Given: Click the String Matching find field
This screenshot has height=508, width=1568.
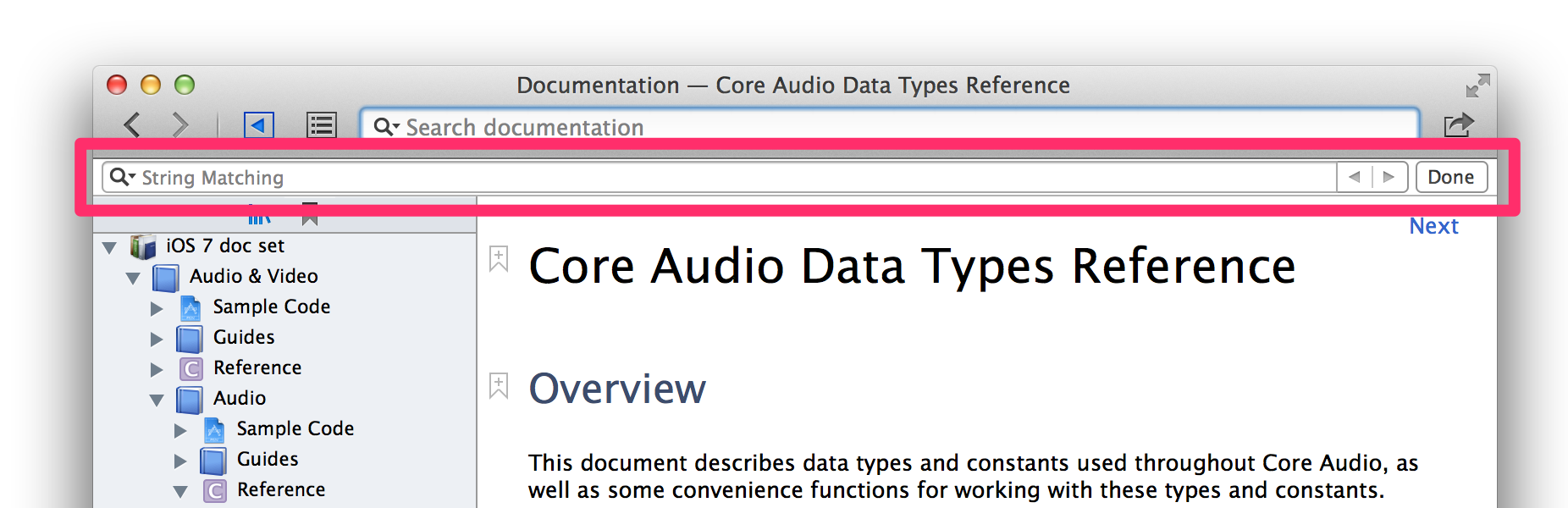Looking at the screenshot, I should point(719,177).
